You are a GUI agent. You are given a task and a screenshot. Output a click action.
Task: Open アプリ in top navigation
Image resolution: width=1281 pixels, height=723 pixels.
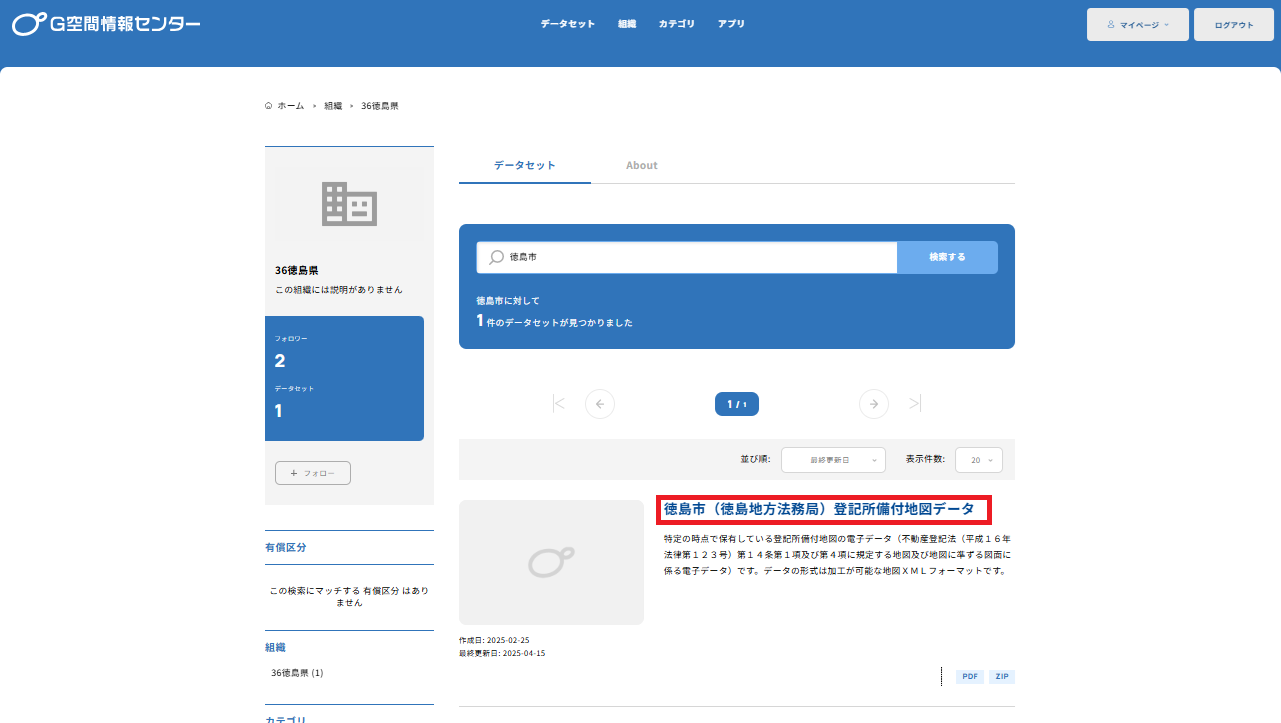731,23
